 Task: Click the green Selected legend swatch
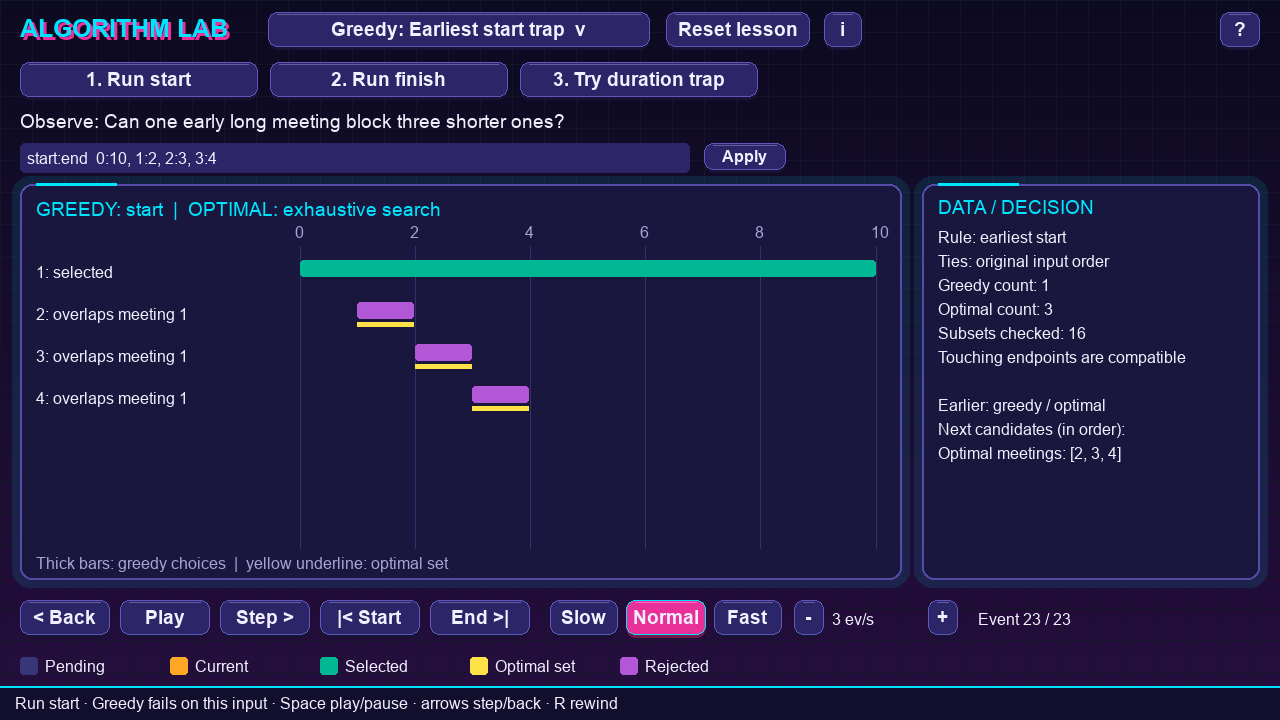[329, 666]
